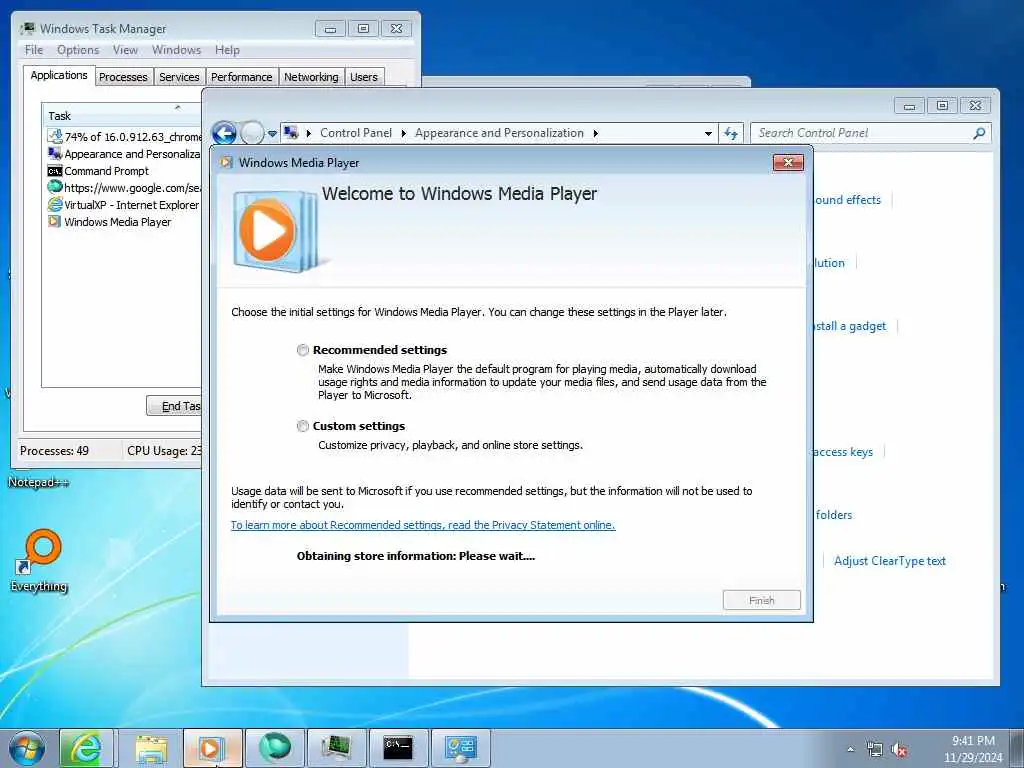This screenshot has height=768, width=1024.
Task: Open the install a gadget link
Action: tap(850, 326)
